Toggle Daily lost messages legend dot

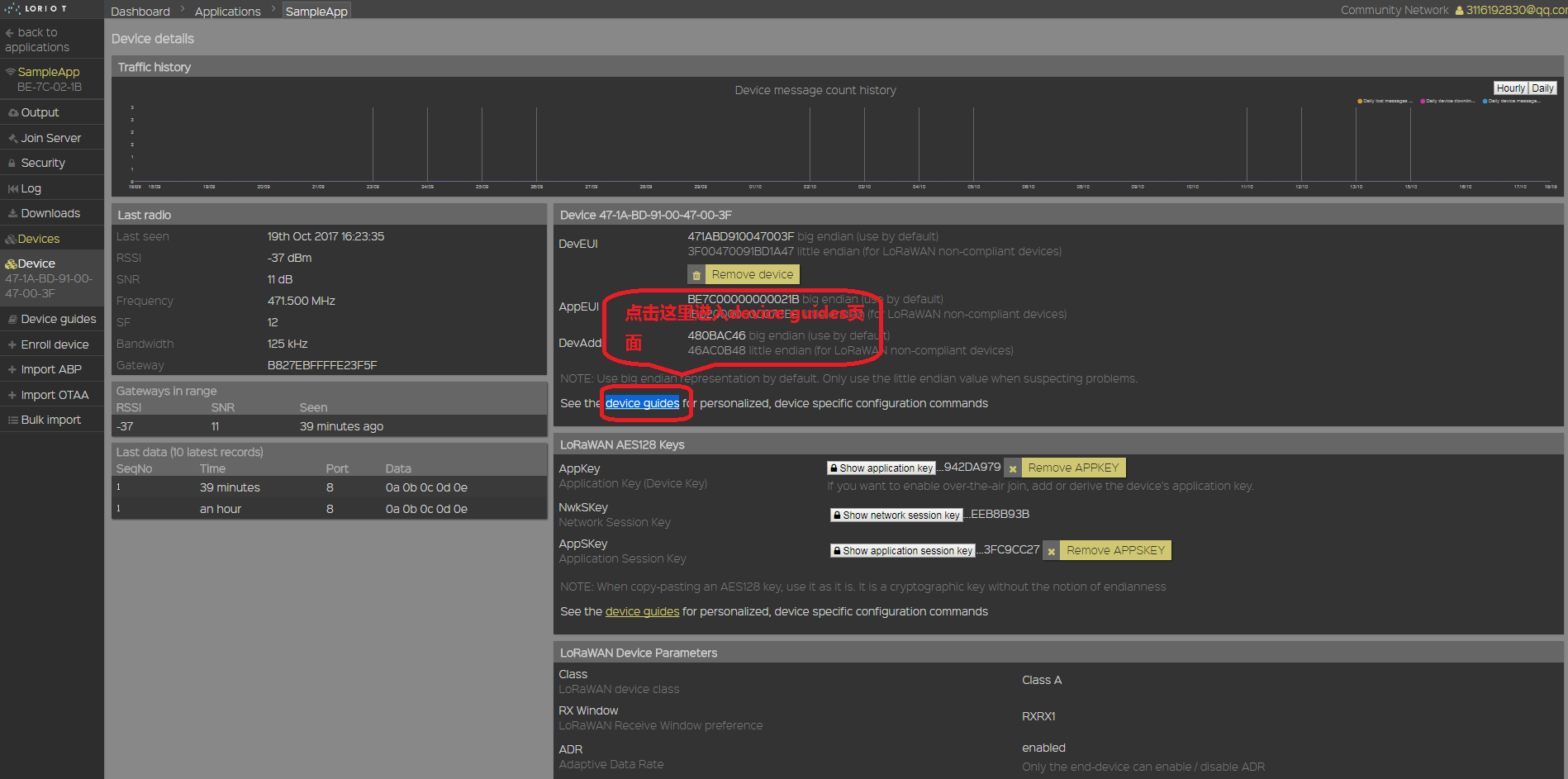(1360, 101)
